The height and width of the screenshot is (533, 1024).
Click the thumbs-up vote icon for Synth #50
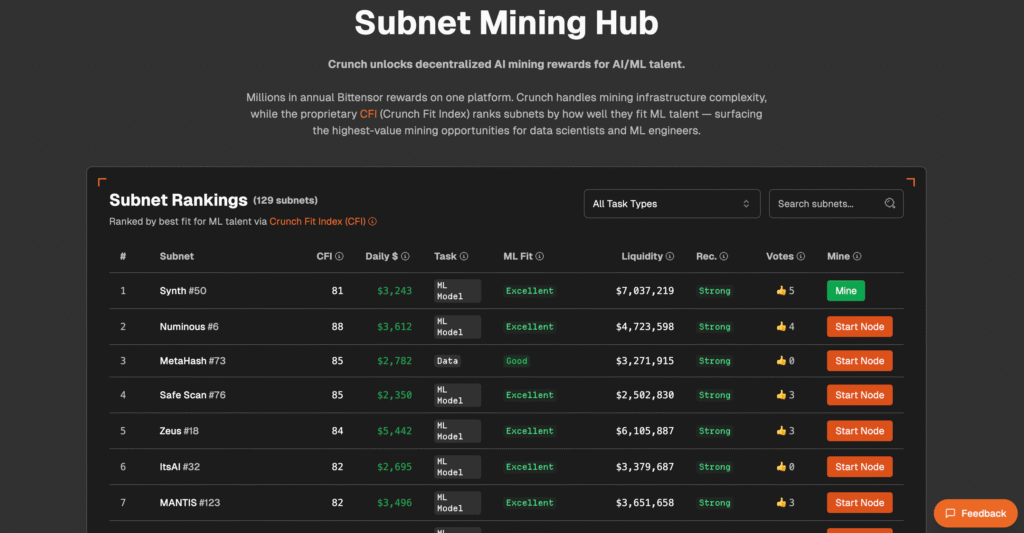click(x=781, y=291)
